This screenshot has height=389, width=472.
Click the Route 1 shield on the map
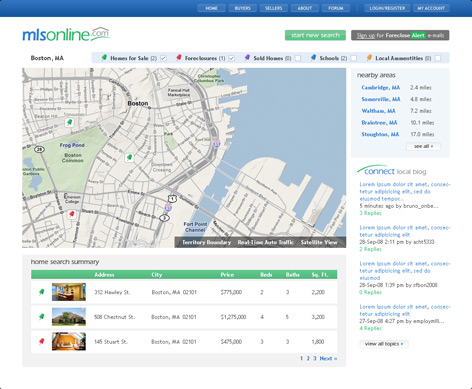pyautogui.click(x=172, y=199)
